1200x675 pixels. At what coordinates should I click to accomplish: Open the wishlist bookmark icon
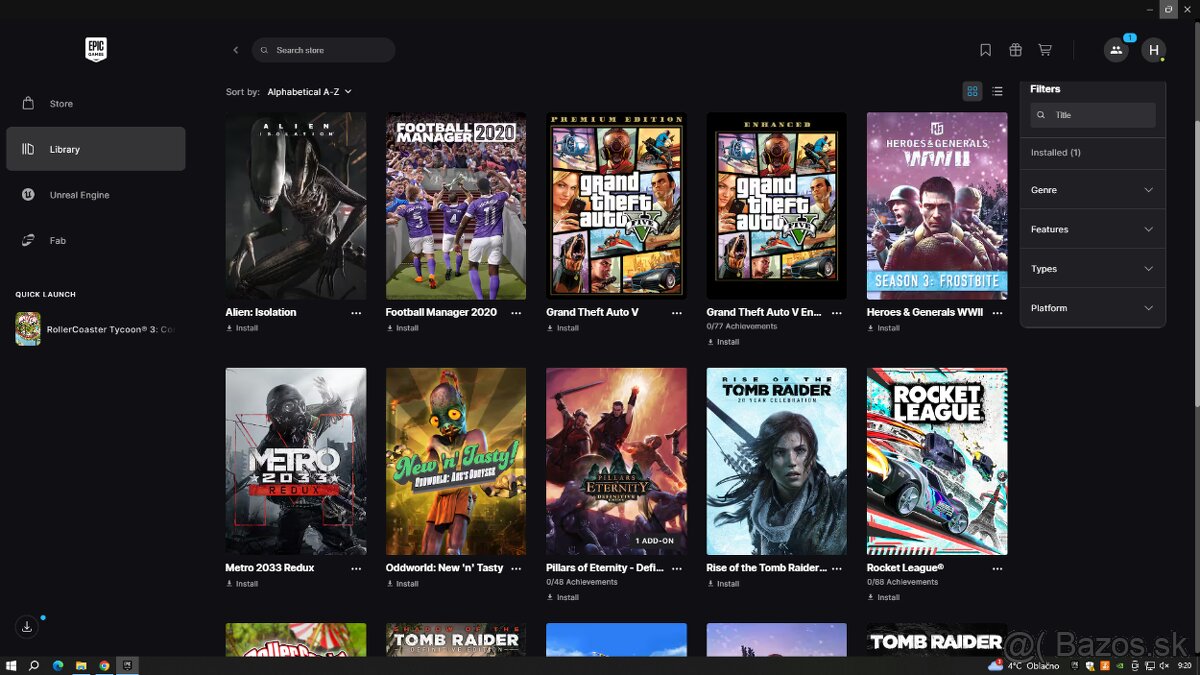point(985,50)
